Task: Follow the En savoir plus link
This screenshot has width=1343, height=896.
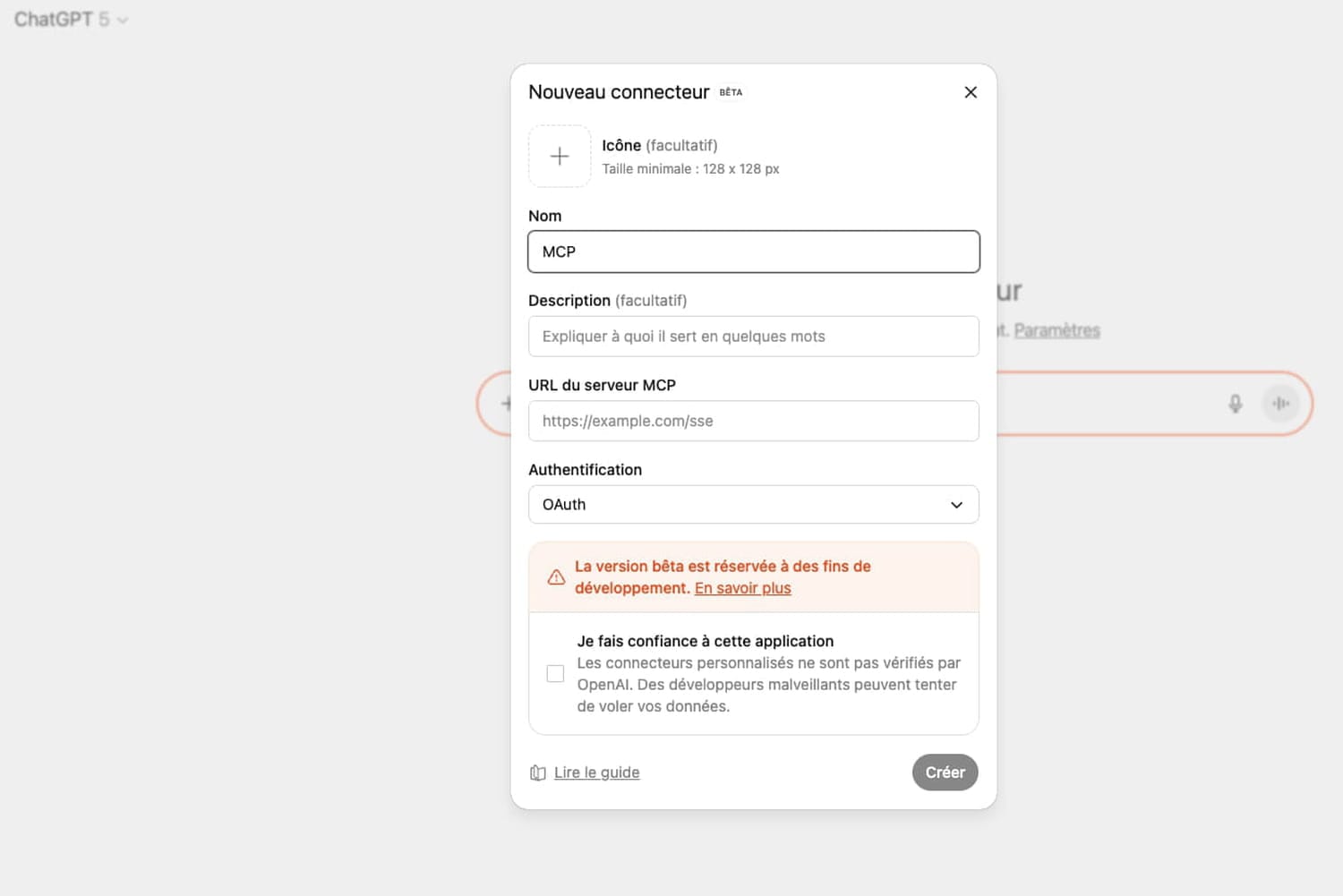Action: (x=742, y=588)
